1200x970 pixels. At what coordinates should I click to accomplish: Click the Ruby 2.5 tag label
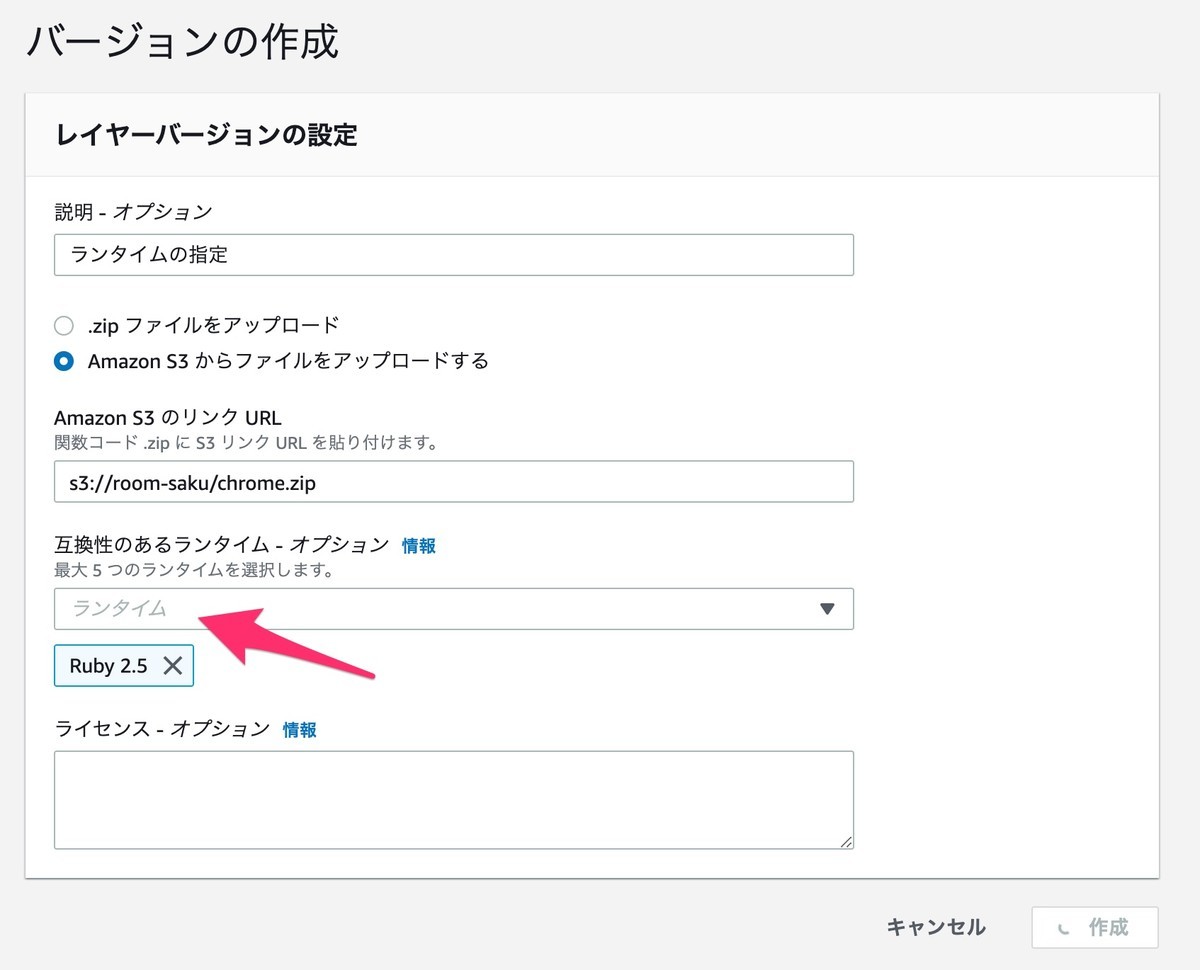coord(108,666)
